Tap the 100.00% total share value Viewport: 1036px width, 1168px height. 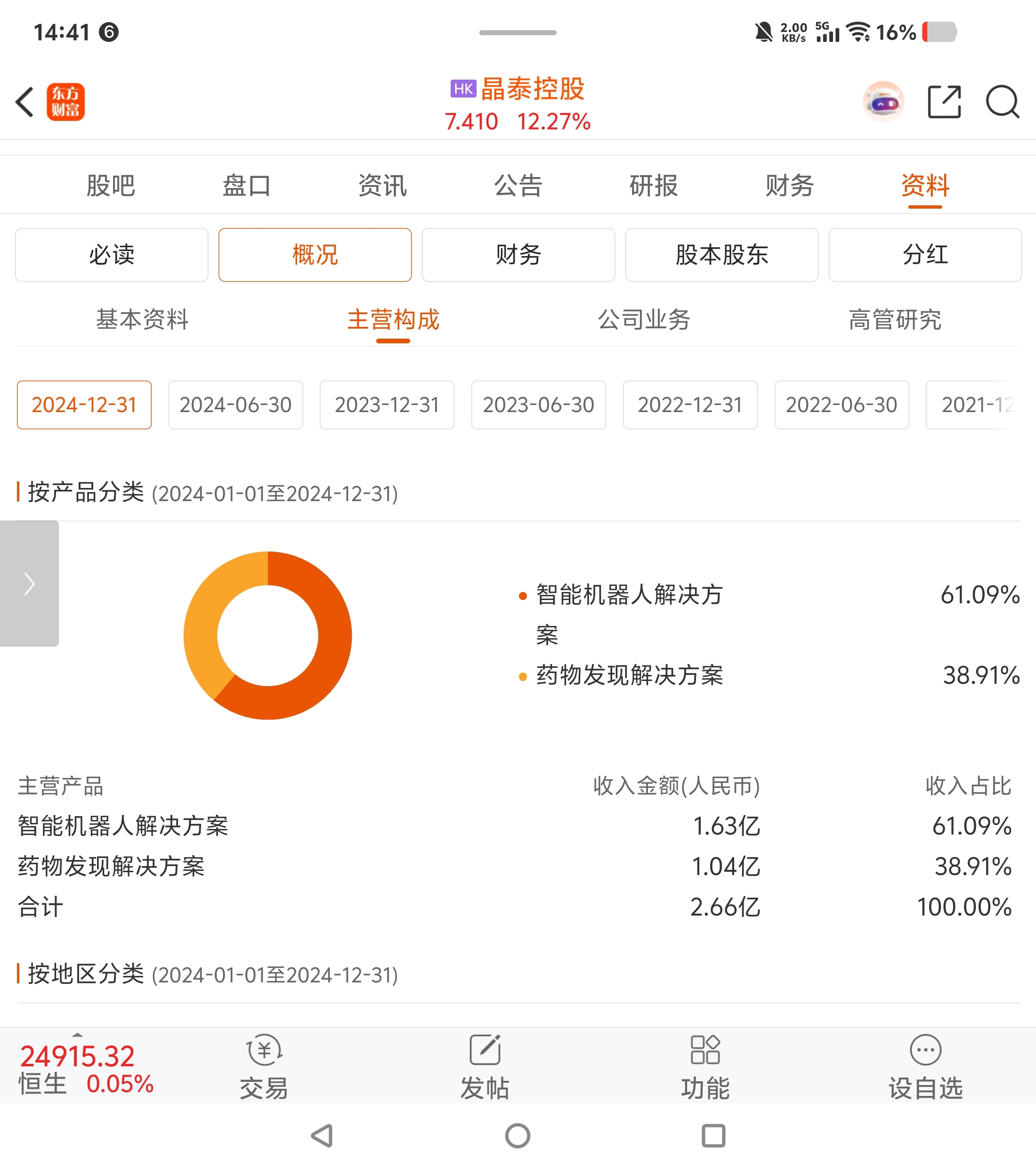(x=964, y=907)
